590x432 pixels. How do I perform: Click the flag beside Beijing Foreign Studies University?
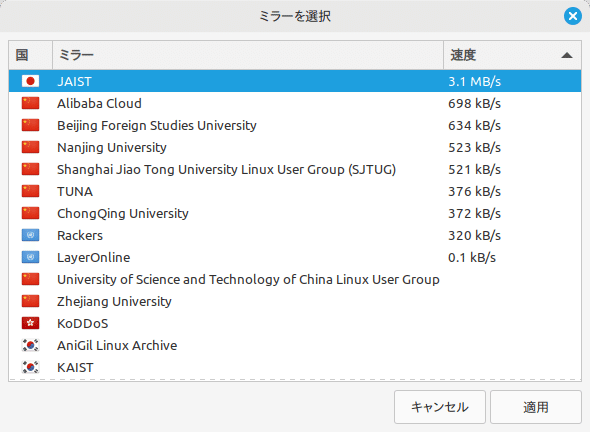(30, 125)
